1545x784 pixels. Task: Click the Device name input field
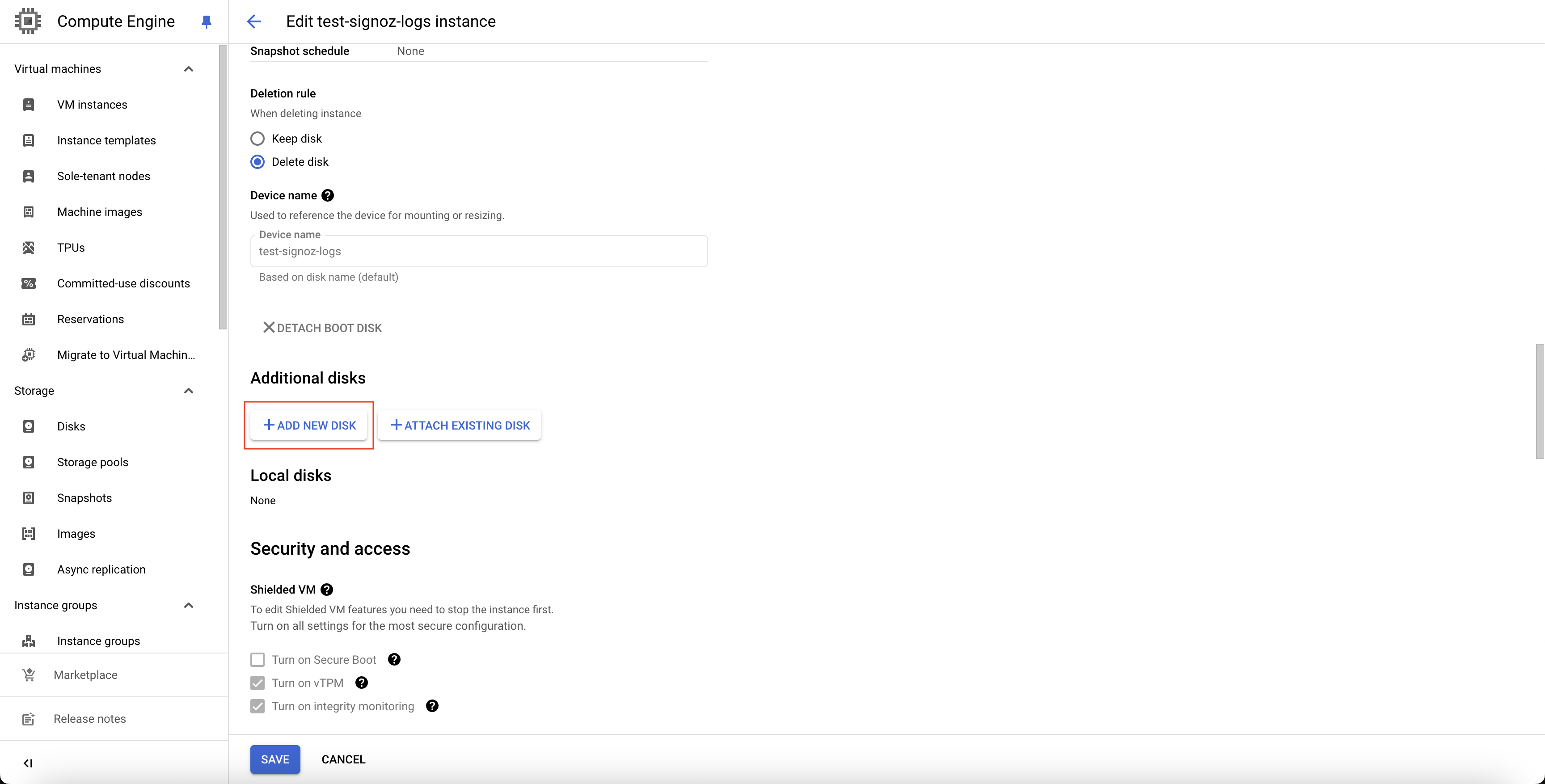click(479, 251)
